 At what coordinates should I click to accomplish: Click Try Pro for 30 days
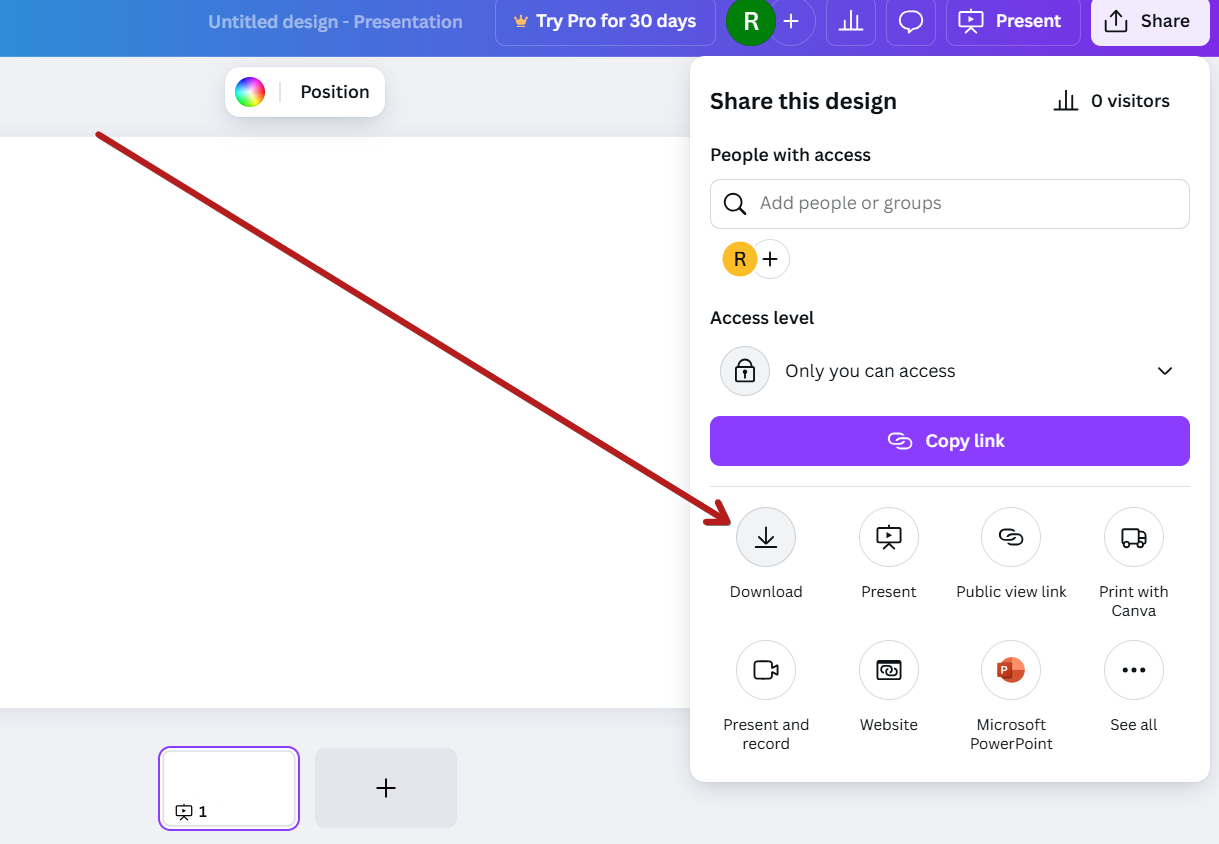coord(605,21)
